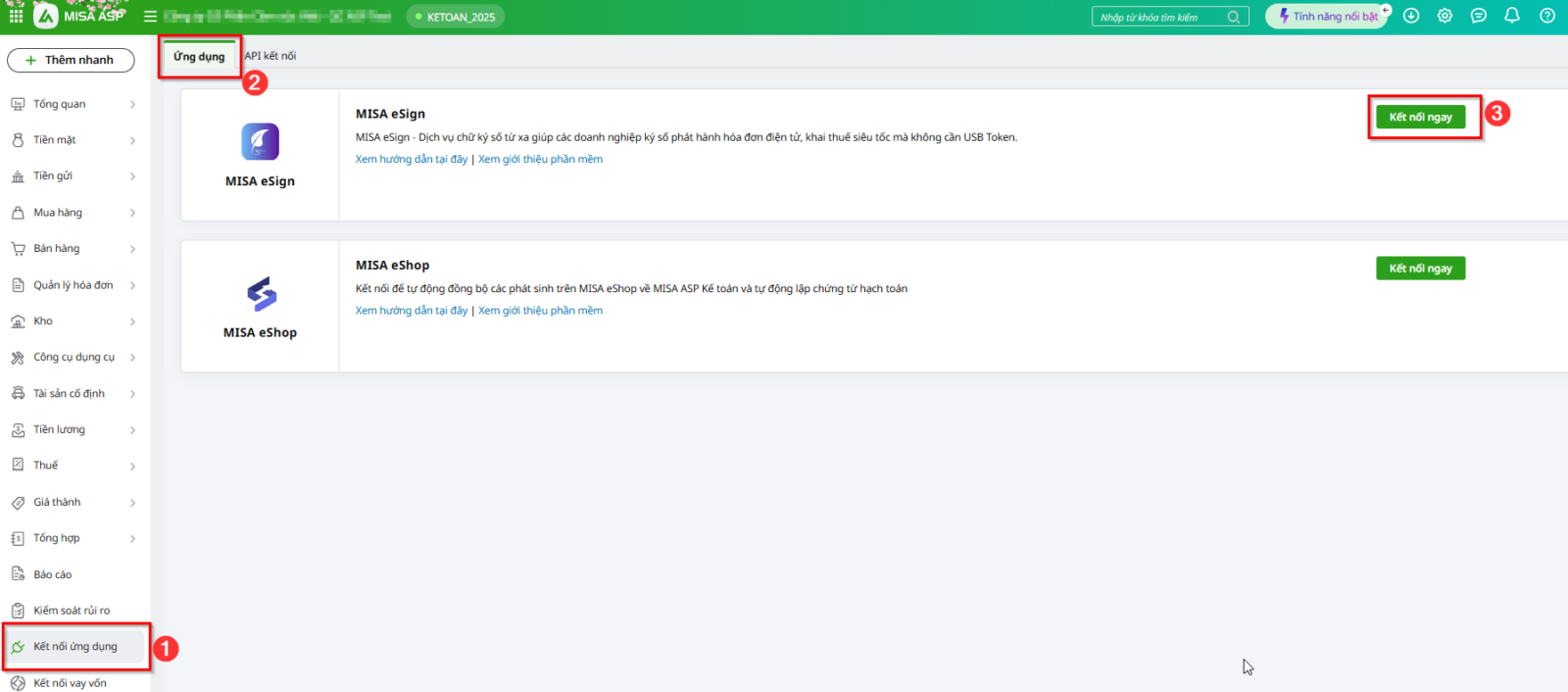Open settings gear icon

point(1445,16)
